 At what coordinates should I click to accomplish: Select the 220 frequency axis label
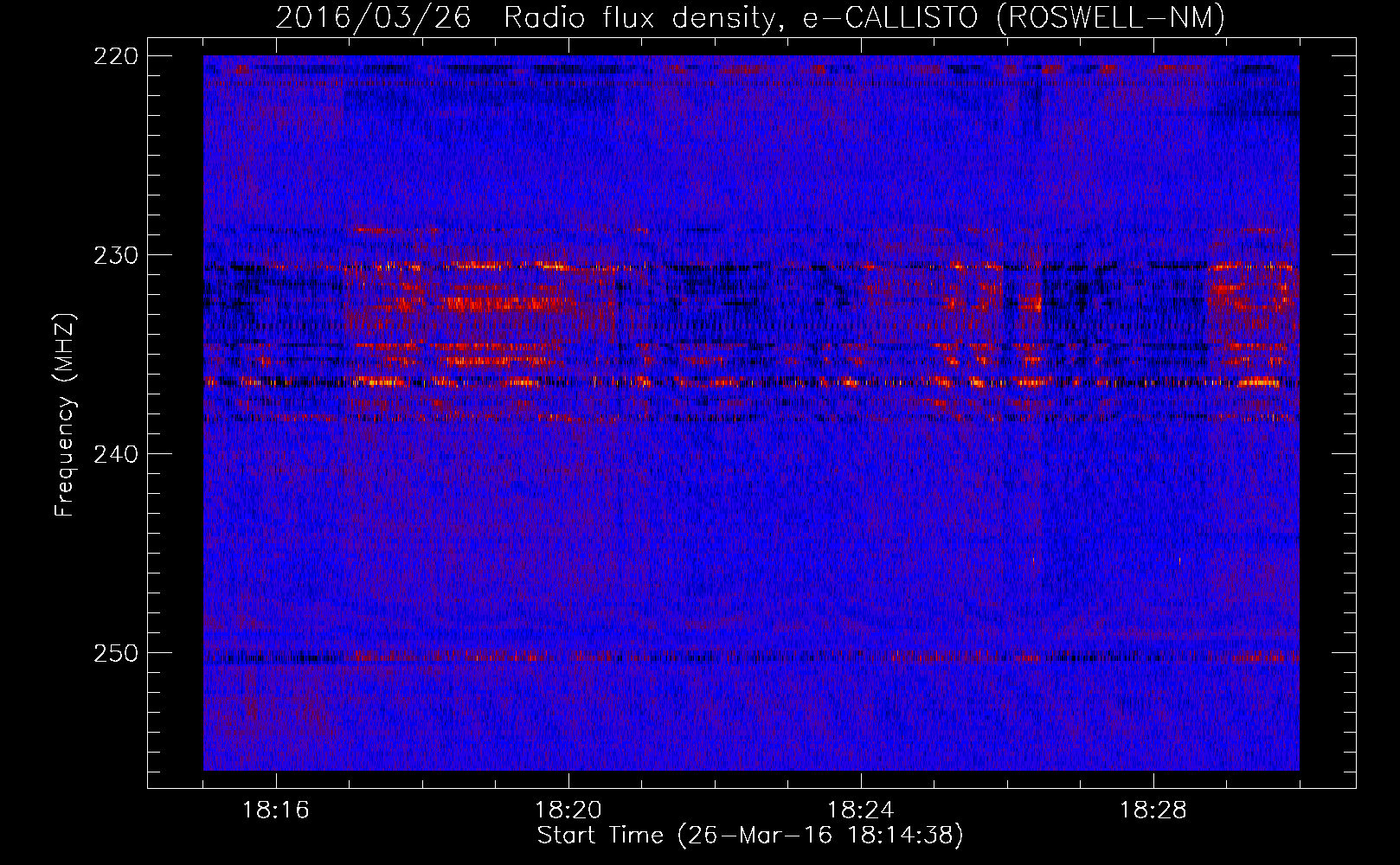point(115,56)
